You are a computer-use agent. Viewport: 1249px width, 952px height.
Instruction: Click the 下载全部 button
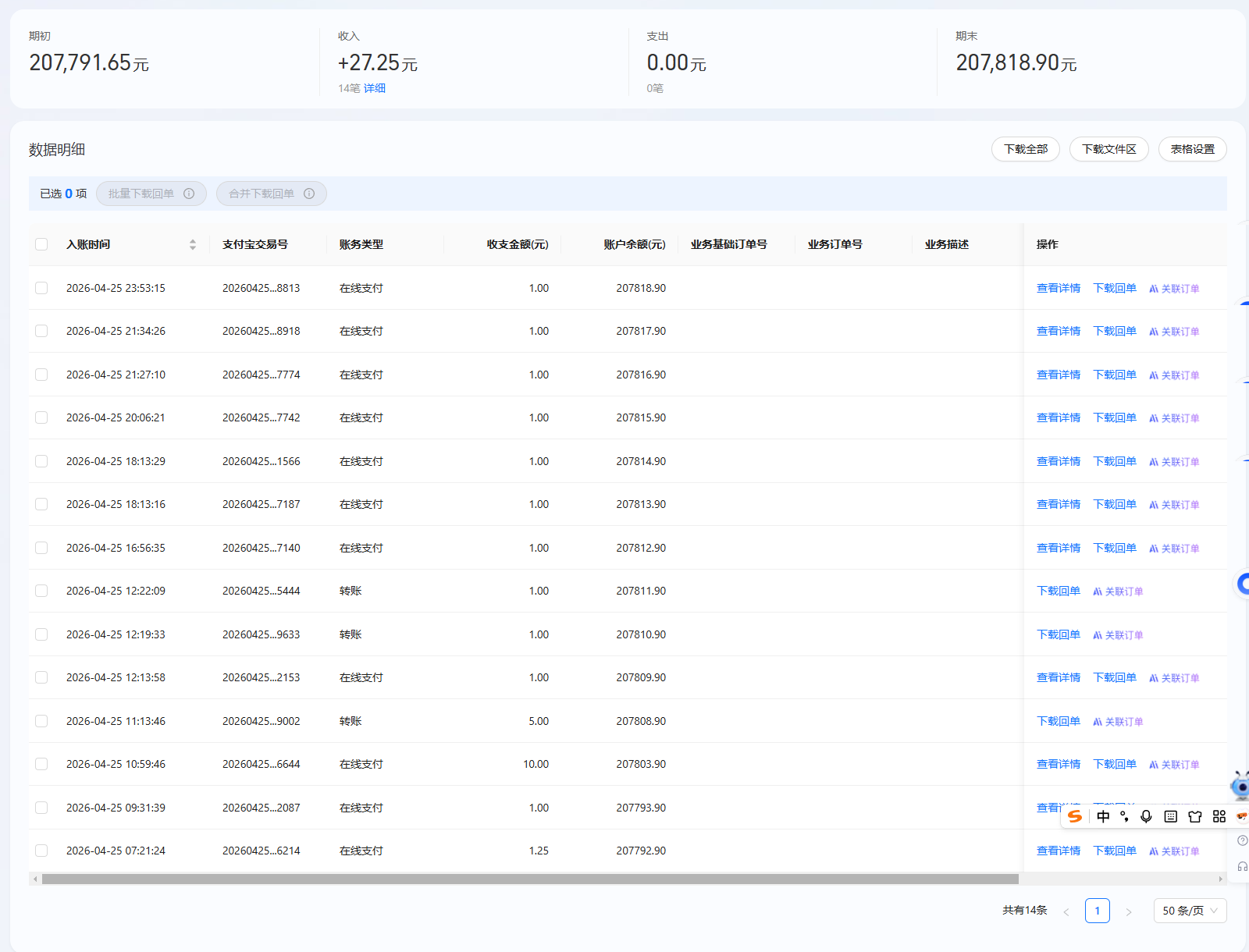click(1025, 149)
